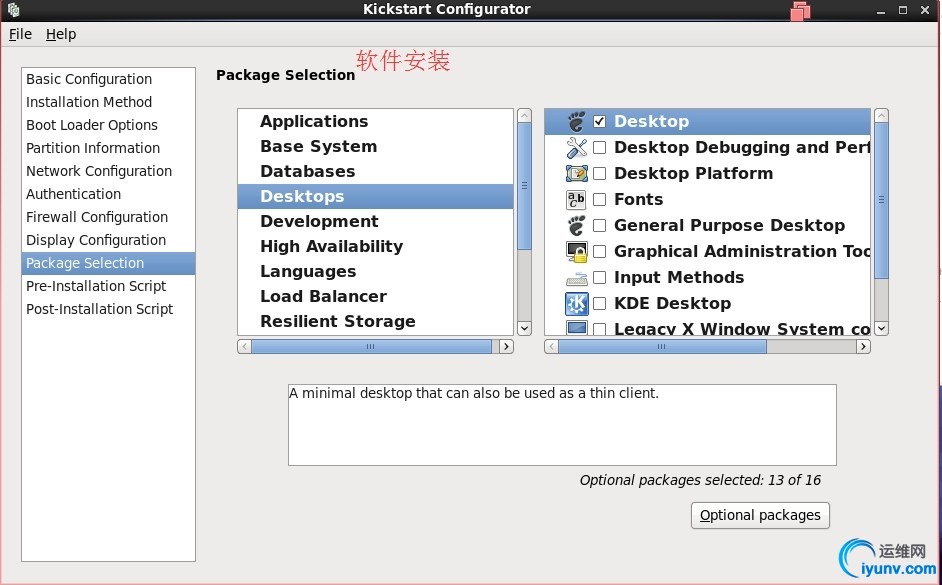Image resolution: width=942 pixels, height=585 pixels.
Task: Select the Load Balancer category
Action: pyautogui.click(x=375, y=297)
